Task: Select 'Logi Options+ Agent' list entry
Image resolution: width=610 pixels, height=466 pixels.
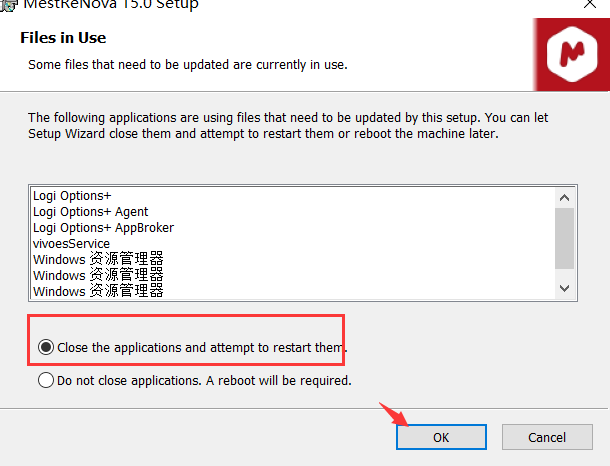Action: point(91,212)
